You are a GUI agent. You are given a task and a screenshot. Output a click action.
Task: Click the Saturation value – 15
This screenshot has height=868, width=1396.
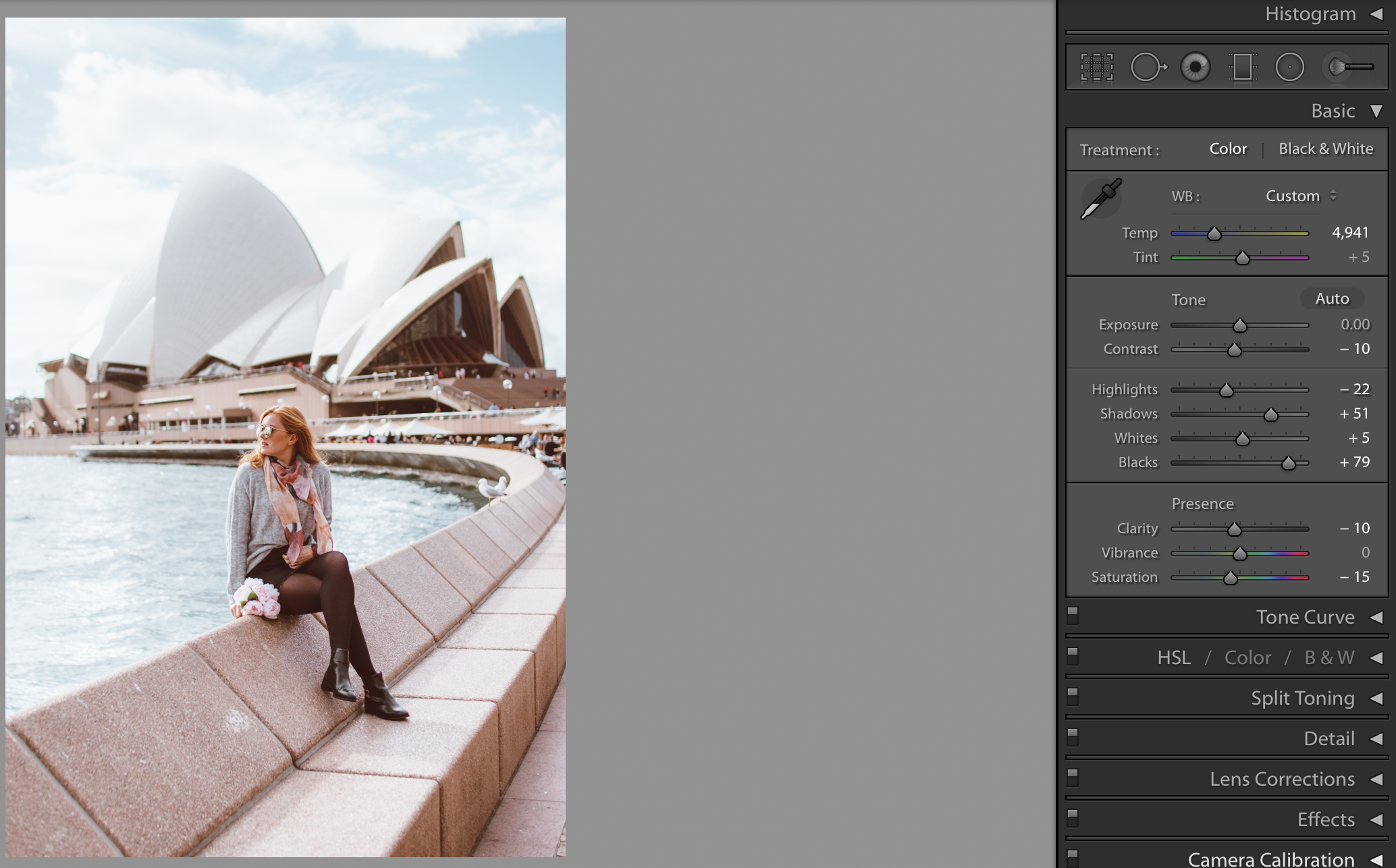click(1355, 577)
